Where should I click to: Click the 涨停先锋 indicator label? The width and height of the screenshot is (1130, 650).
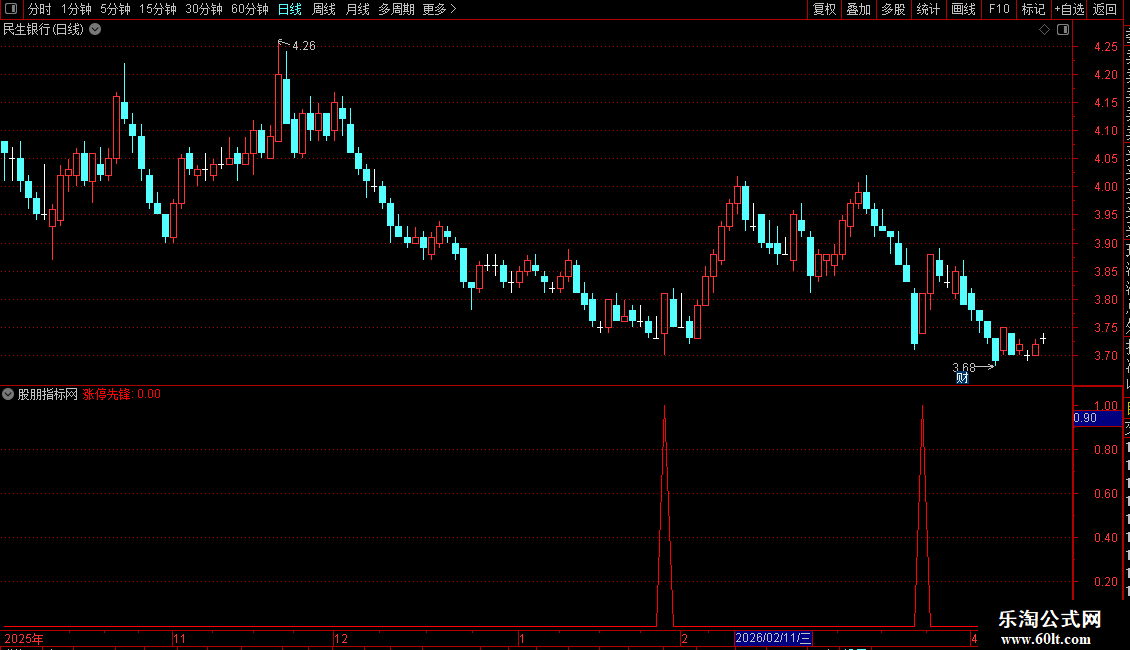[x=107, y=394]
